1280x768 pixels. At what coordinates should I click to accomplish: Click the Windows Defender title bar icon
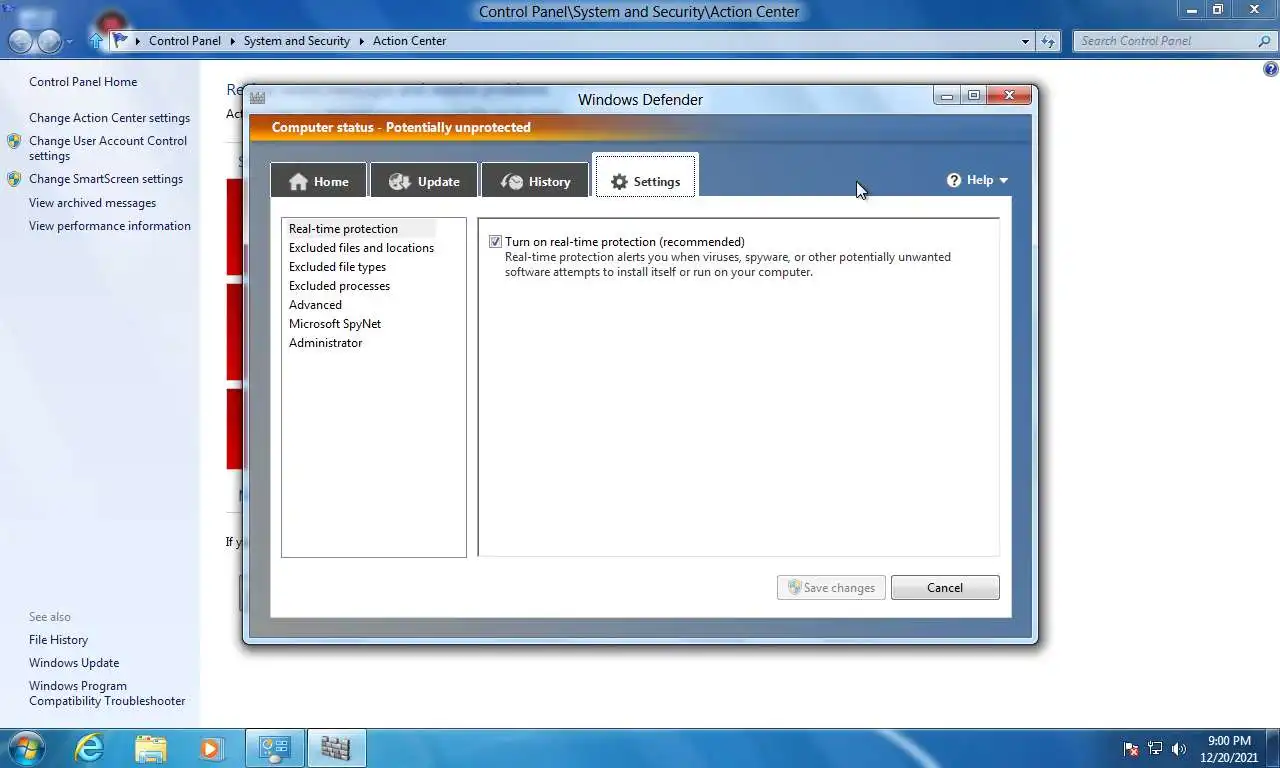(257, 97)
